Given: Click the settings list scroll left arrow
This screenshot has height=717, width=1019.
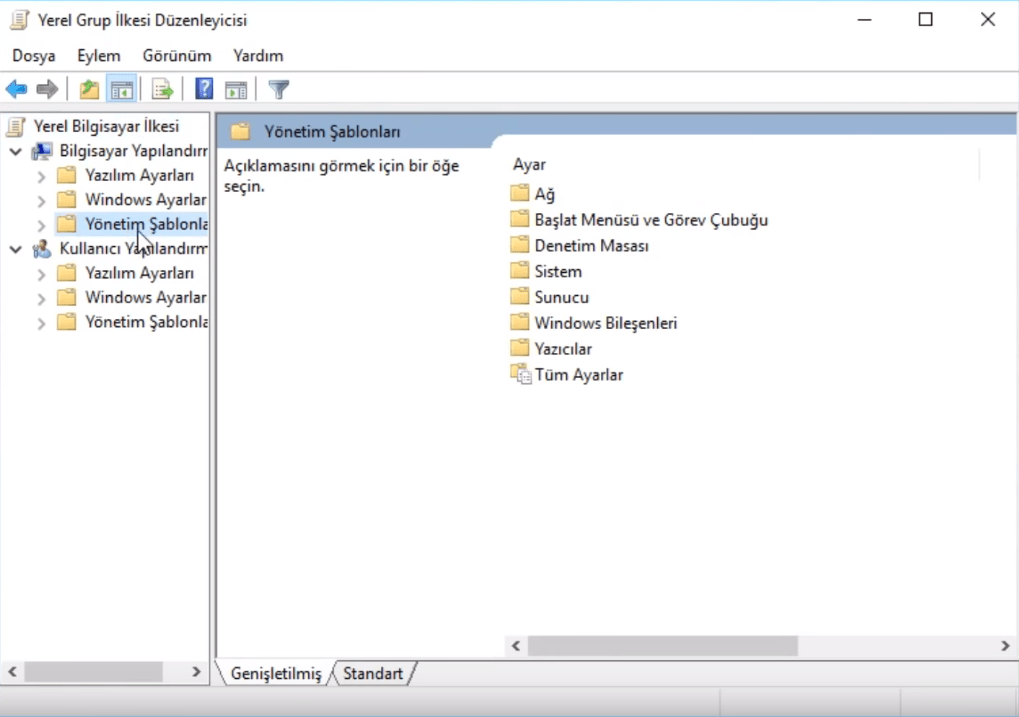Looking at the screenshot, I should (x=516, y=645).
